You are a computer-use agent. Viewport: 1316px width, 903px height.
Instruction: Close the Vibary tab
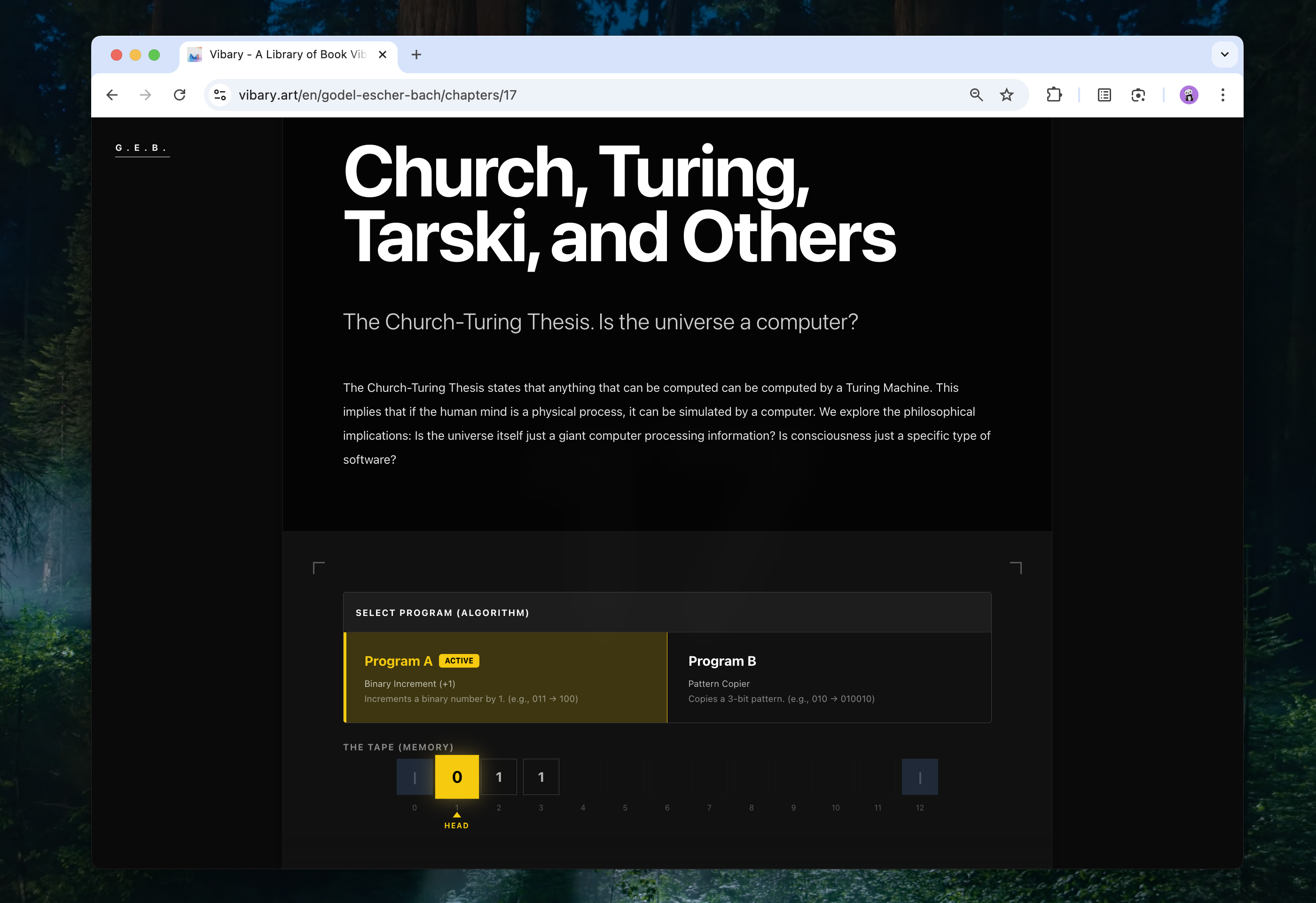(382, 55)
